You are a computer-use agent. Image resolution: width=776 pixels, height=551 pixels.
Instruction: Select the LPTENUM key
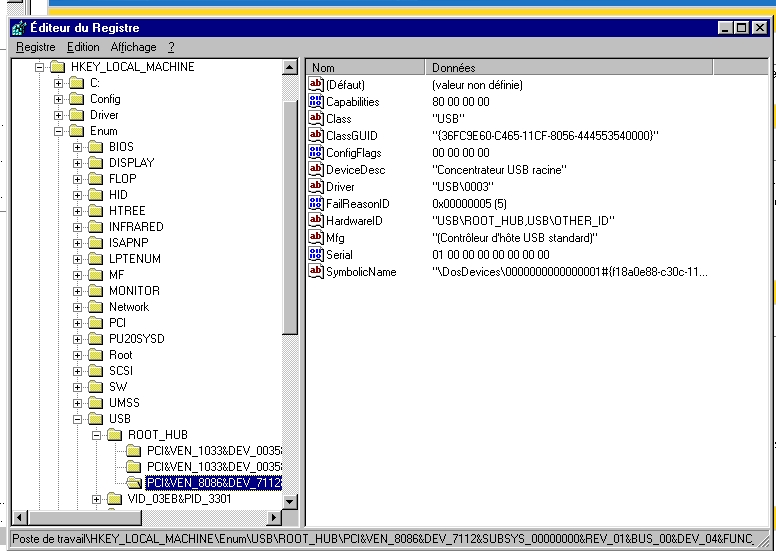click(135, 258)
